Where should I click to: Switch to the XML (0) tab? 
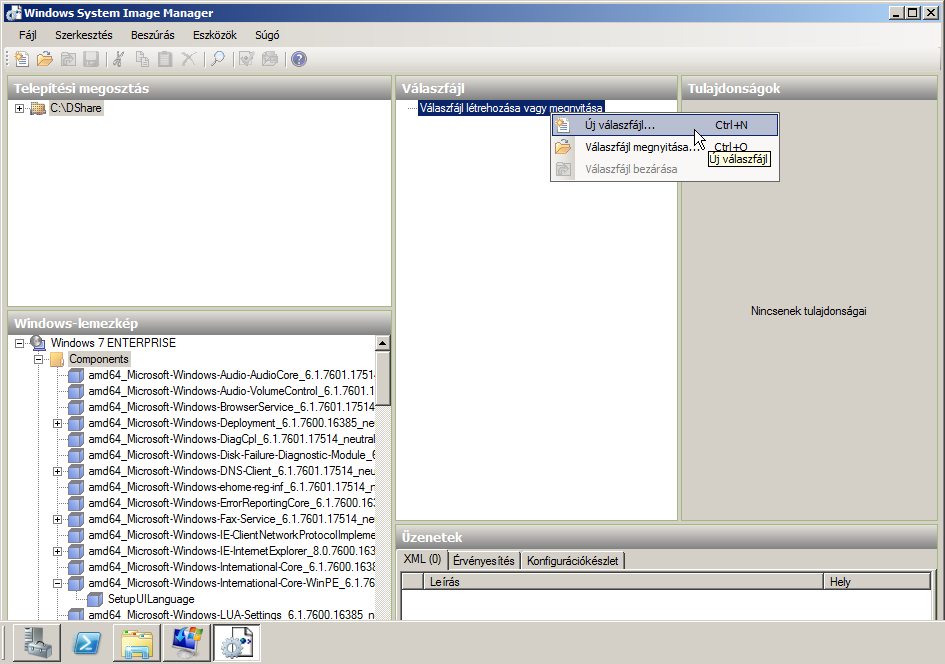[x=422, y=560]
